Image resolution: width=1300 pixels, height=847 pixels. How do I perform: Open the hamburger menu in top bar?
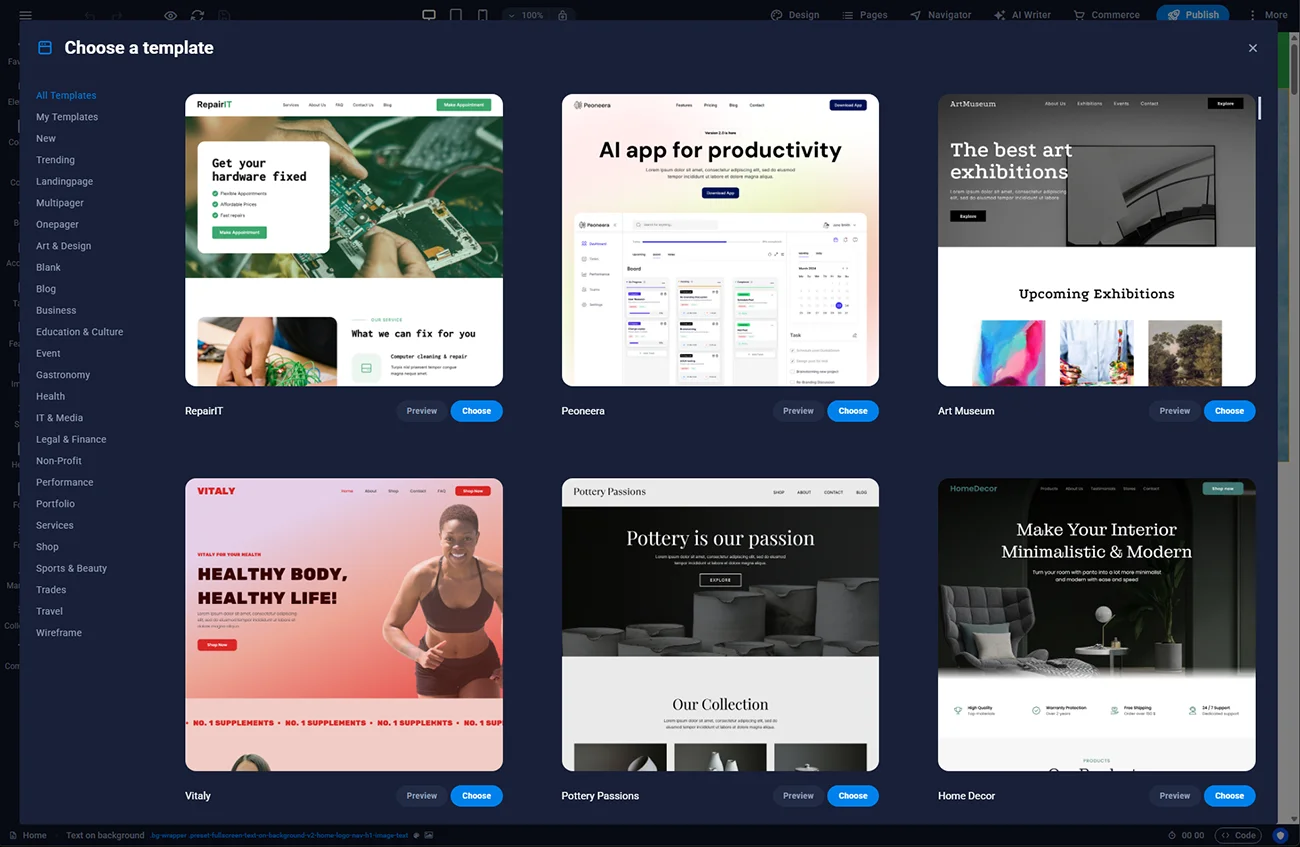25,15
